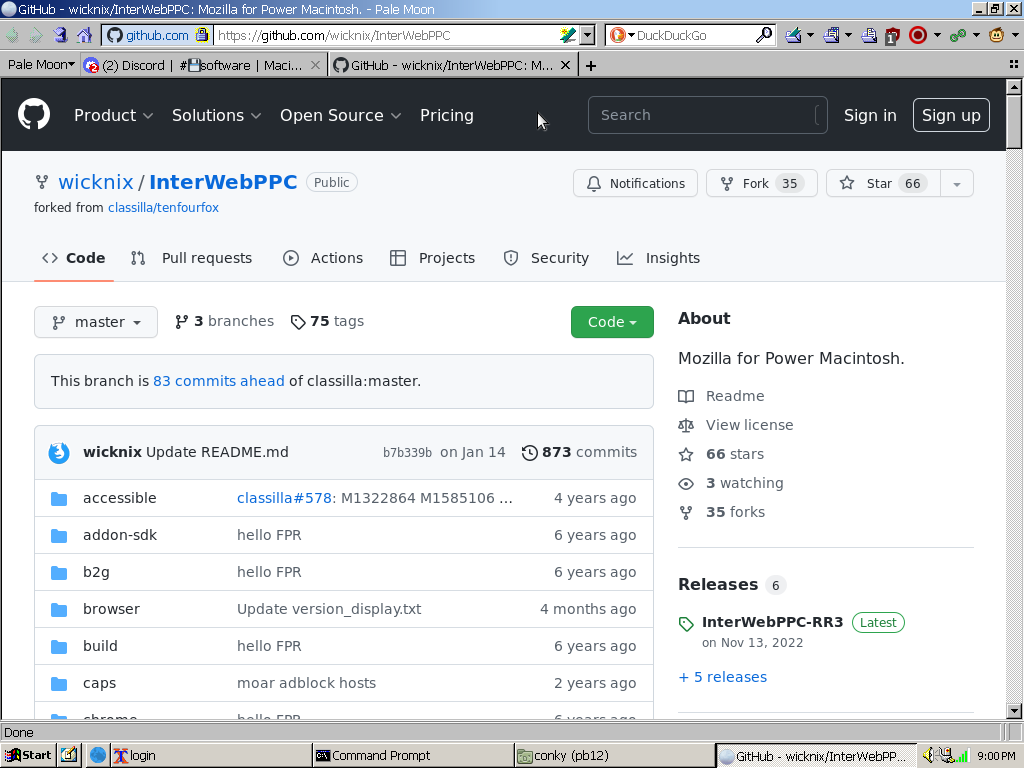Open a new tab with plus button

pos(591,66)
